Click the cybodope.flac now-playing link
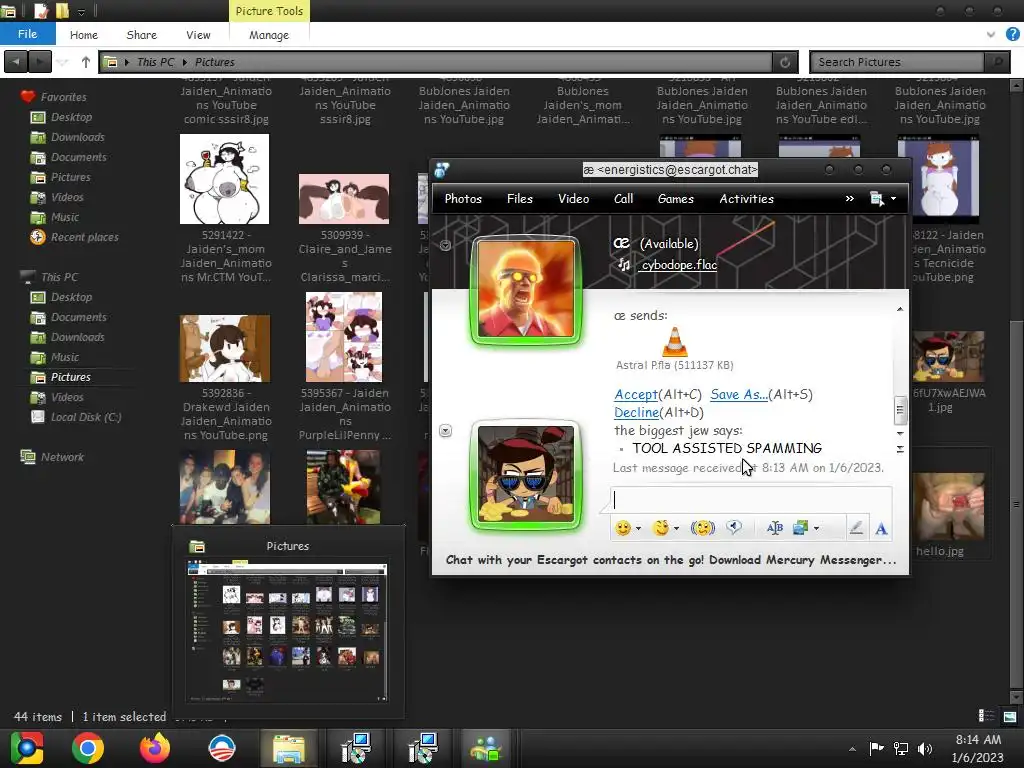 point(679,264)
